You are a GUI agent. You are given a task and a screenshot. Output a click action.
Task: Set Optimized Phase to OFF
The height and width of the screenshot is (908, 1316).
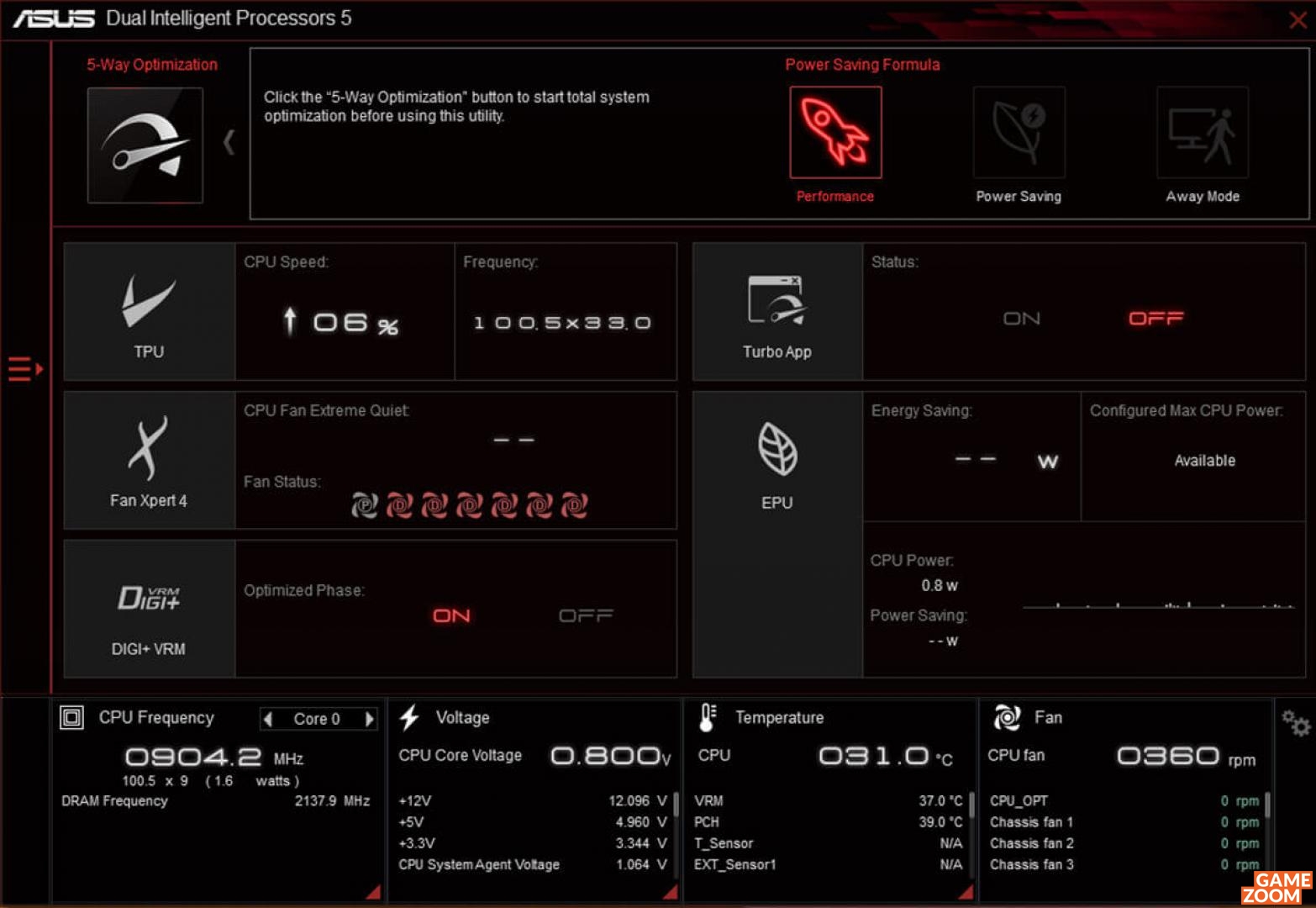[586, 616]
